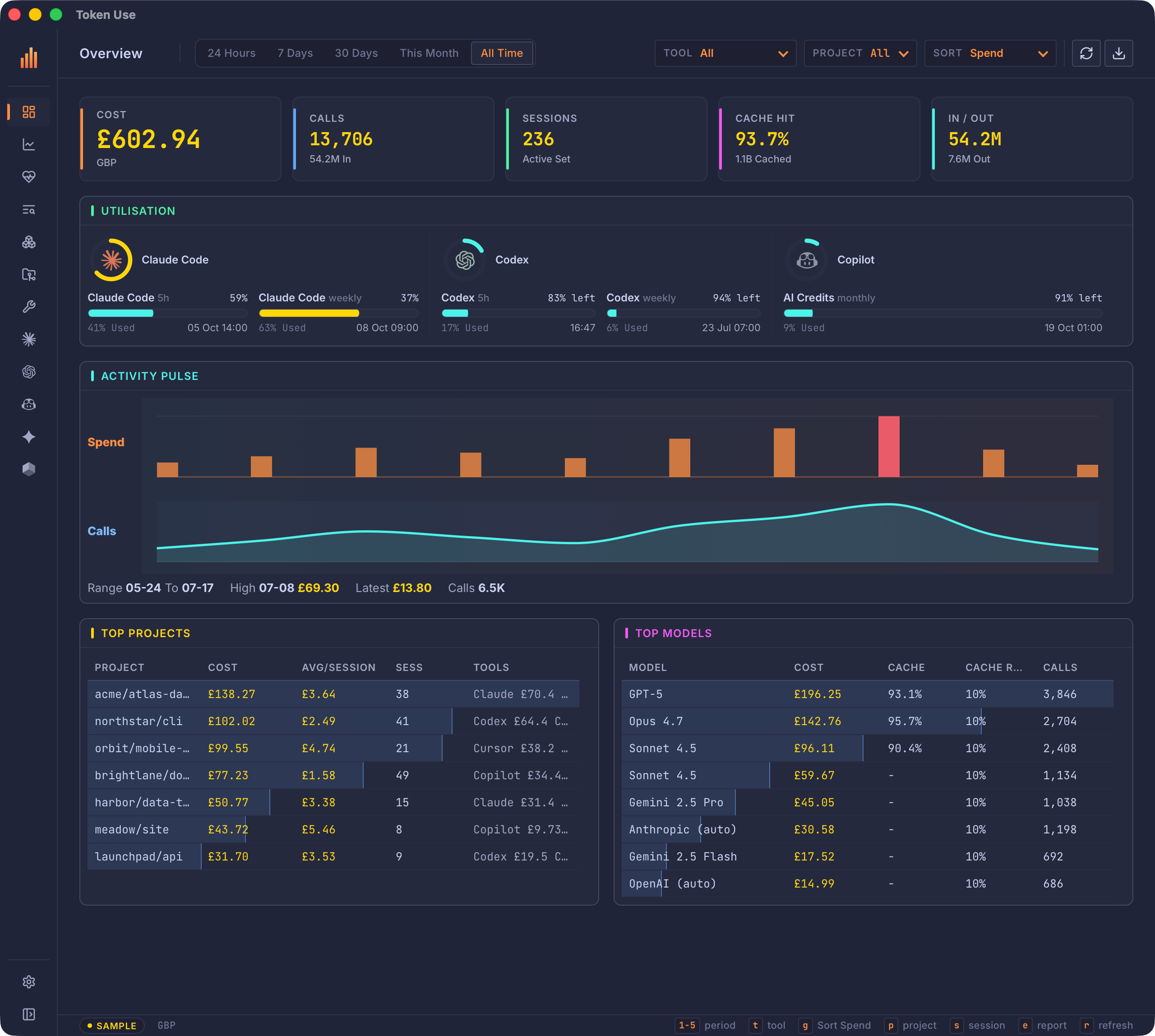Open the Overview dashboard sidebar icon
This screenshot has height=1036, width=1155.
coord(28,111)
